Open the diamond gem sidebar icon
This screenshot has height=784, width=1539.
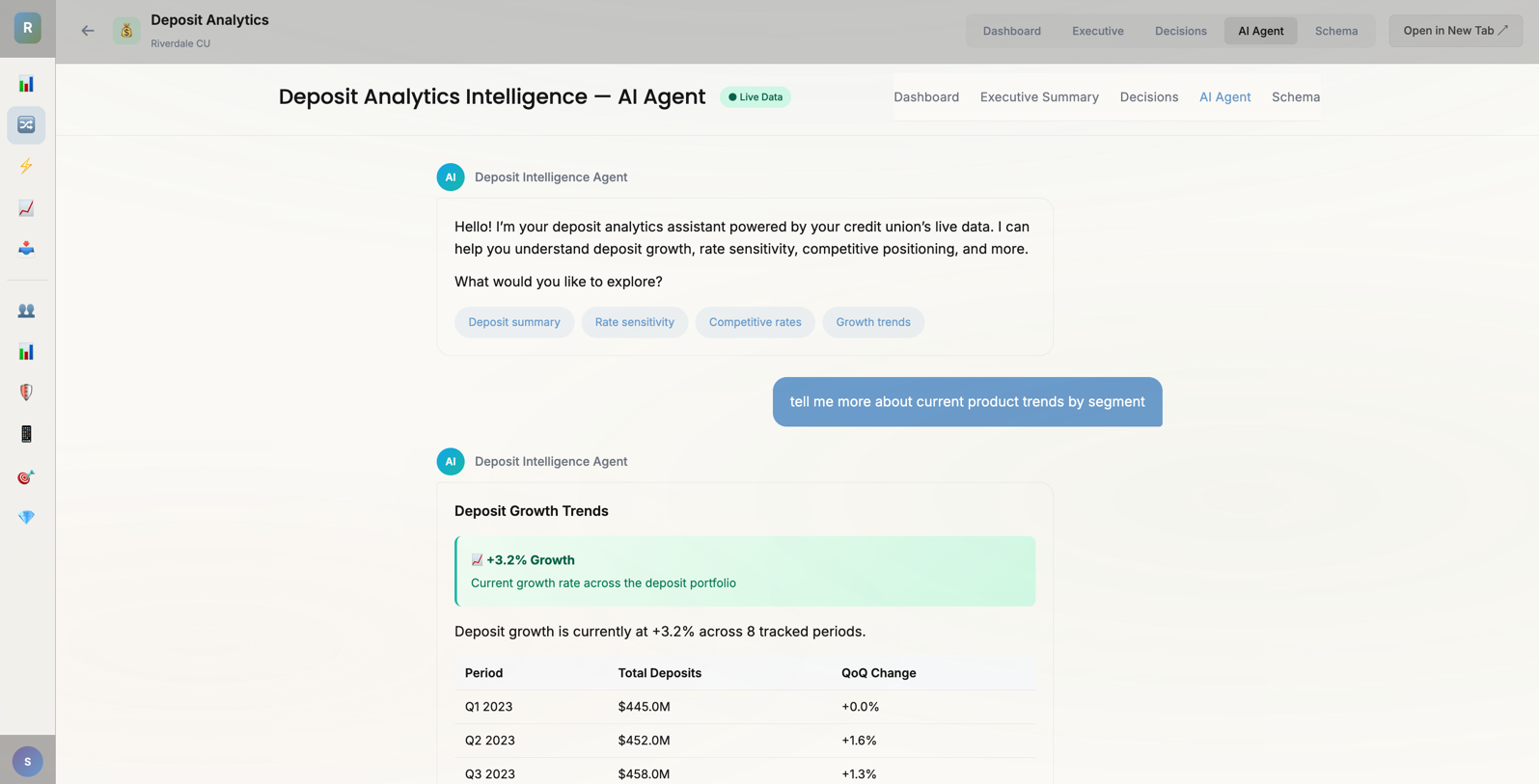coord(26,518)
